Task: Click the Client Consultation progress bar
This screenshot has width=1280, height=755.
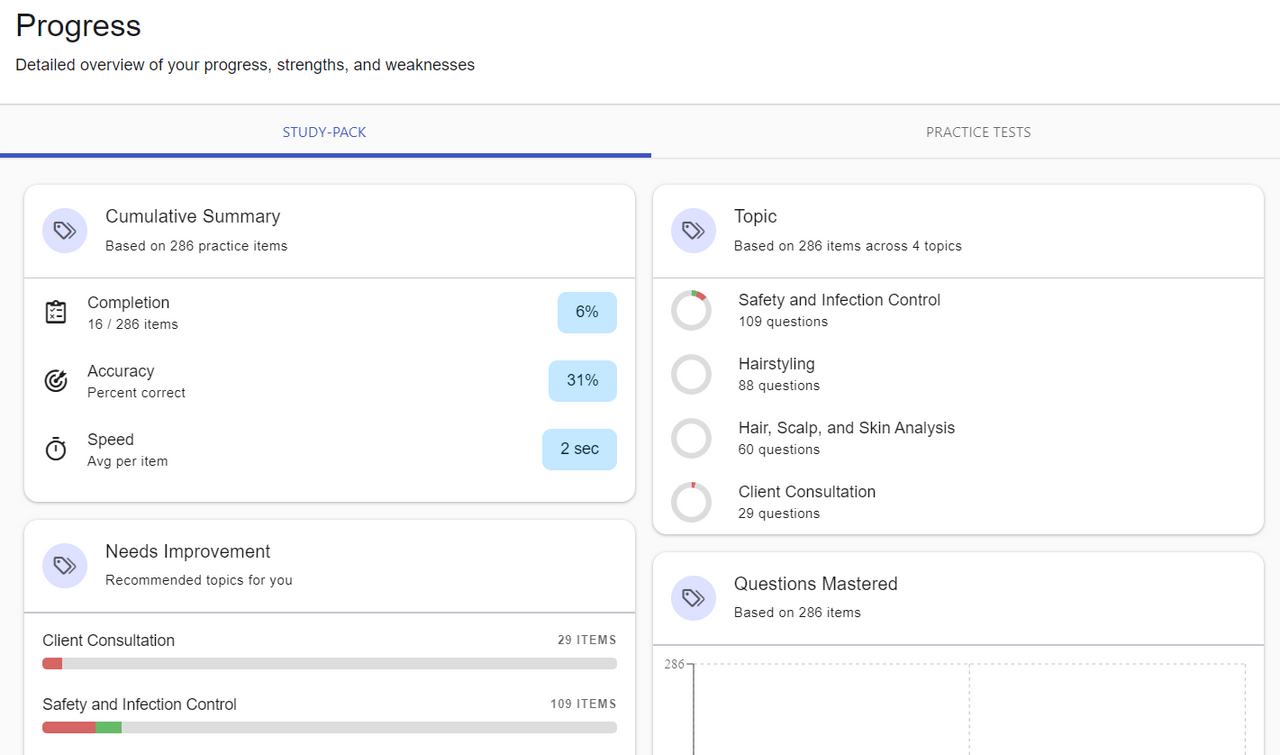Action: 329,664
